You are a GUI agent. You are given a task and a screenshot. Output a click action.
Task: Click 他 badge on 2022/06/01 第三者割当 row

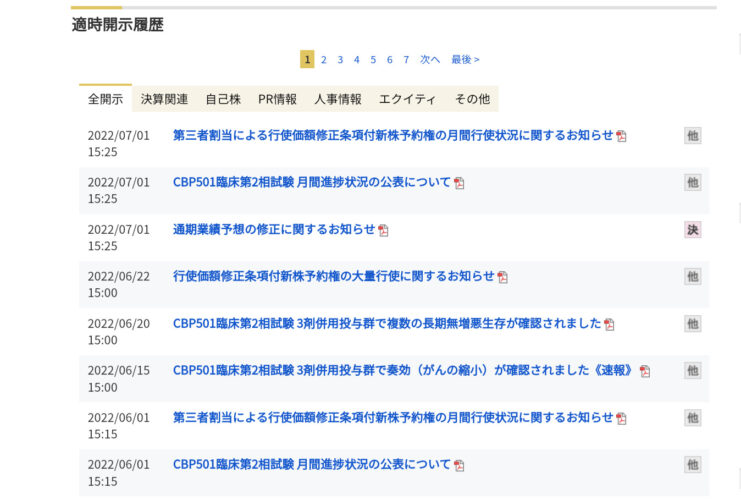coord(692,418)
